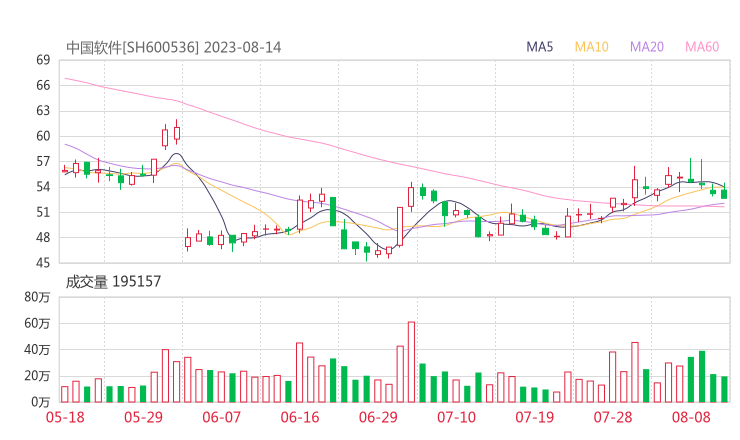
Task: Click the highest candlestick near price 61
Action: (x=177, y=132)
